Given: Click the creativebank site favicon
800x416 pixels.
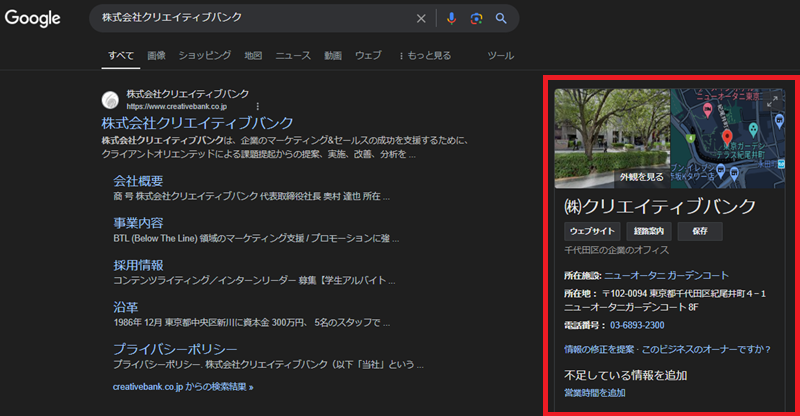Looking at the screenshot, I should click(x=110, y=100).
